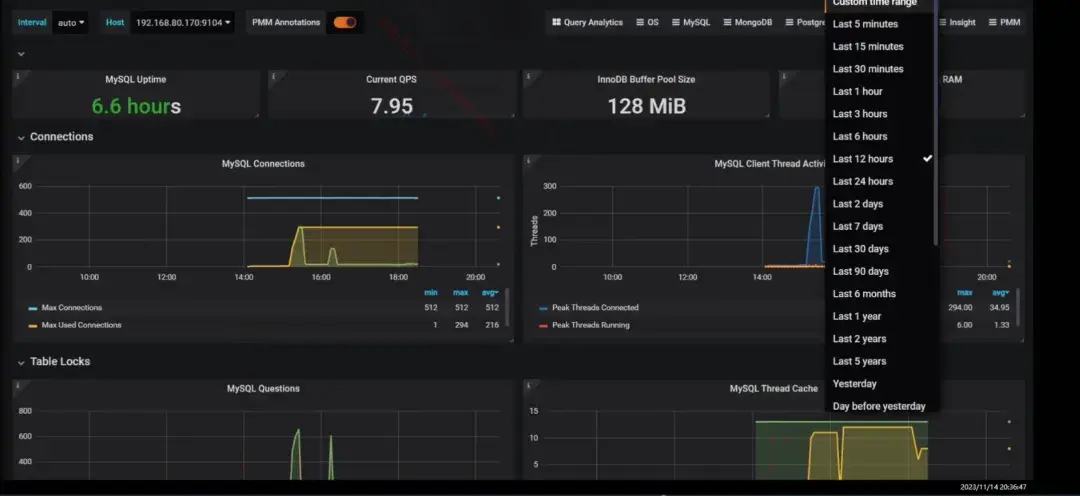Viewport: 1080px width, 496px height.
Task: Toggle the PMM Annotations switch
Action: pyautogui.click(x=345, y=22)
